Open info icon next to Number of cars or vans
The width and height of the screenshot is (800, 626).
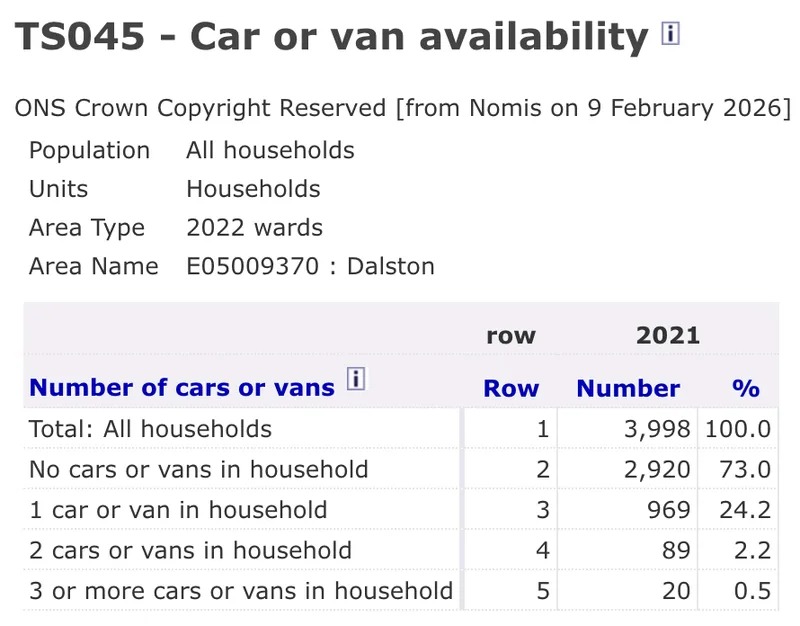tap(356, 379)
